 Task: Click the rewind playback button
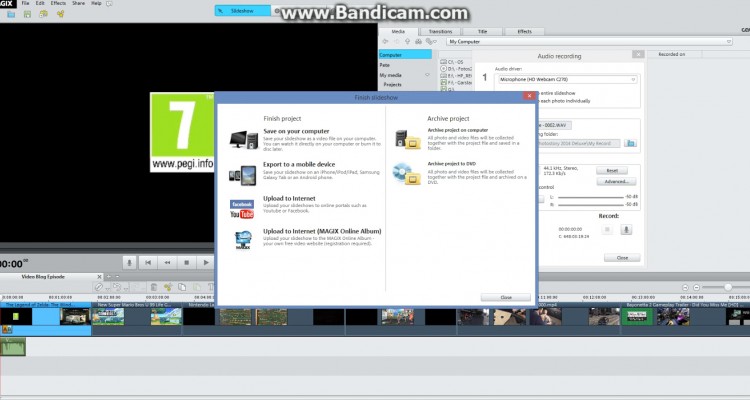click(x=167, y=262)
